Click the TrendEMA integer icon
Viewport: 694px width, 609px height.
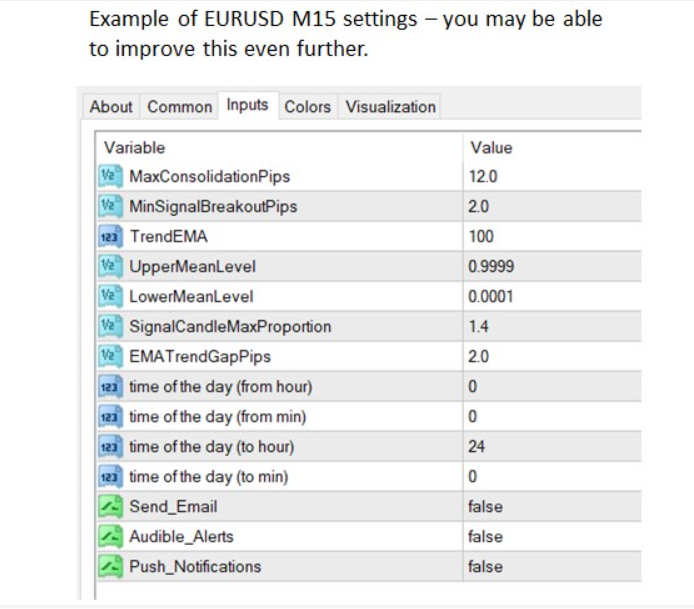coord(110,237)
